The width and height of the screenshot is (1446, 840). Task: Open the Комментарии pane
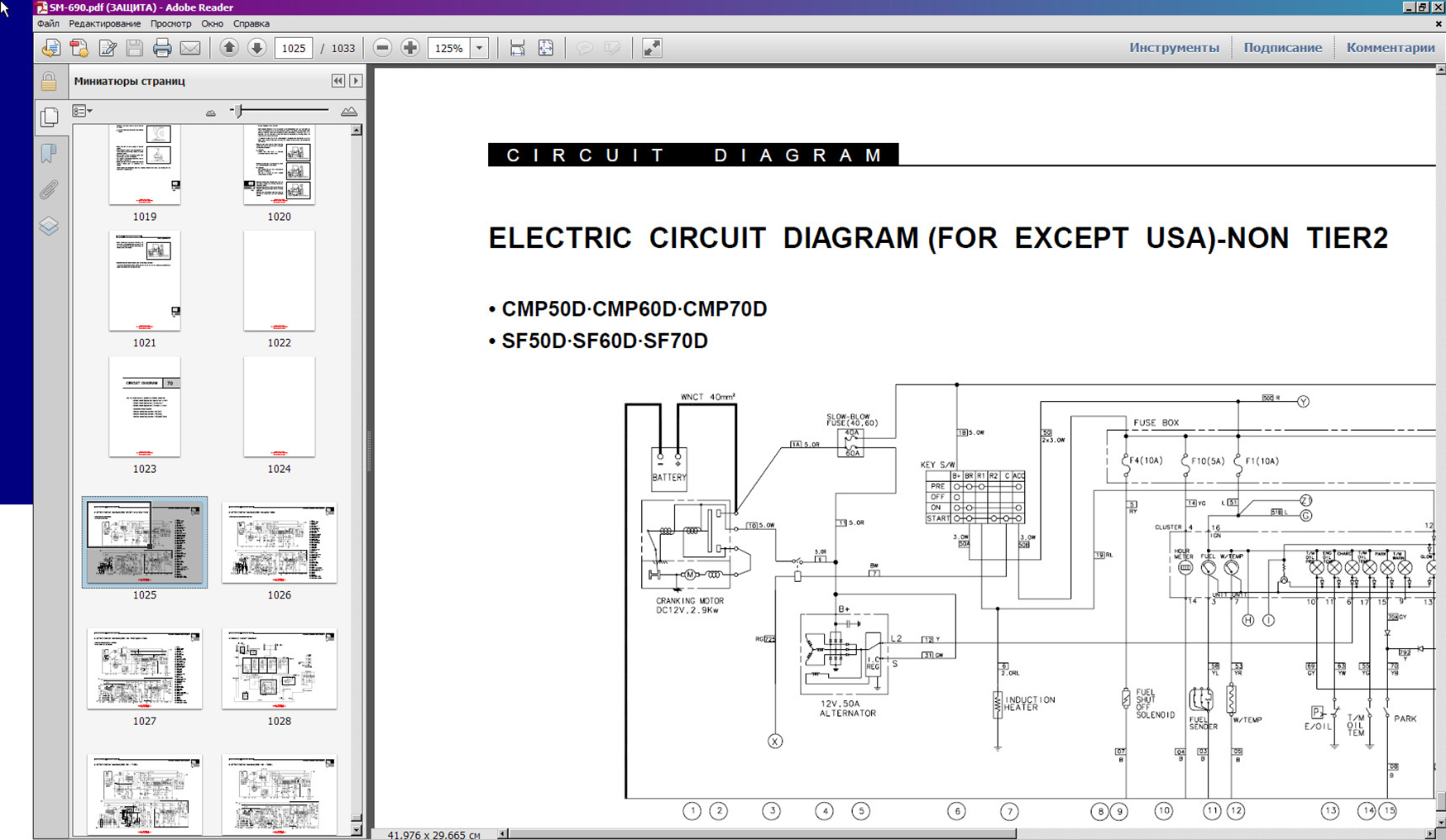[x=1390, y=48]
